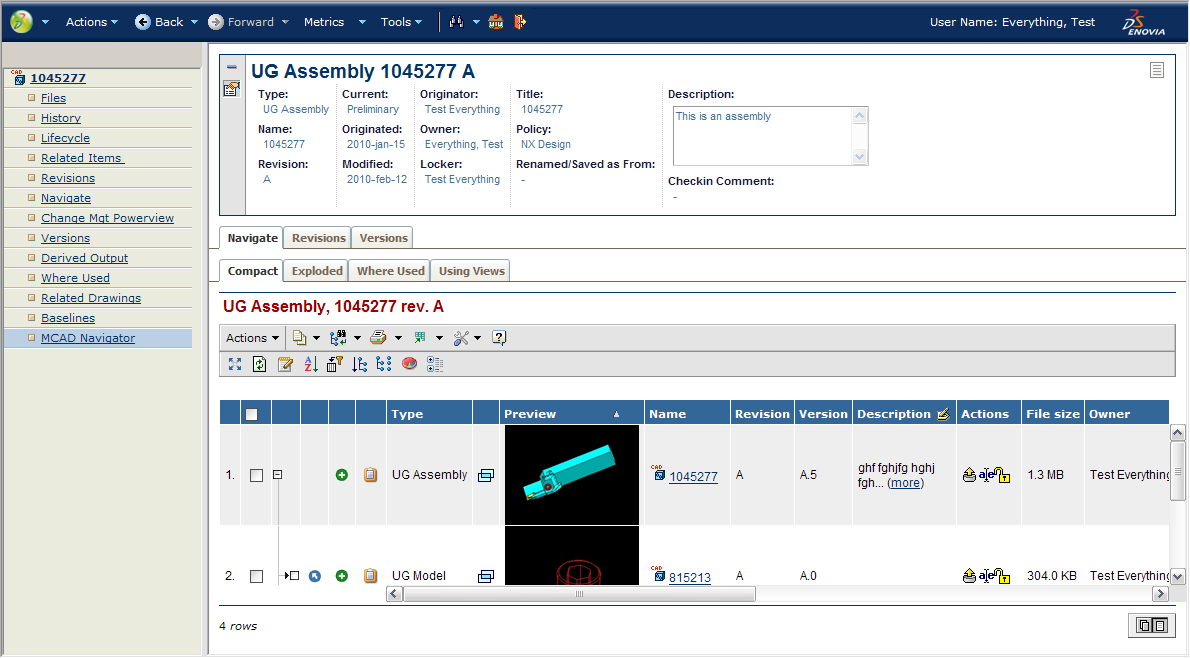
Task: Check the checkbox for row 1 UG Assembly
Action: pos(256,476)
